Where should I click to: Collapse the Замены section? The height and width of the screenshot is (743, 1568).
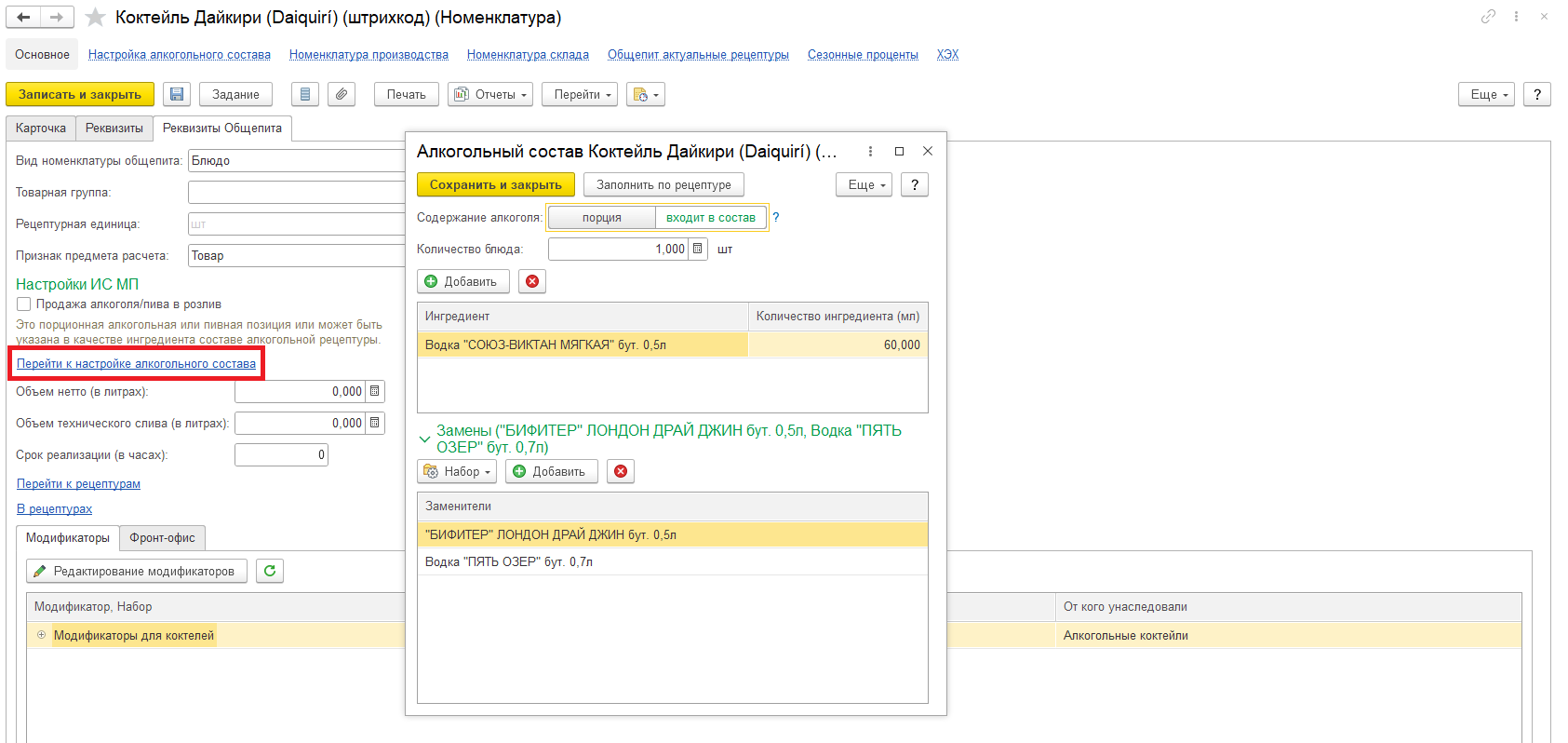(424, 439)
